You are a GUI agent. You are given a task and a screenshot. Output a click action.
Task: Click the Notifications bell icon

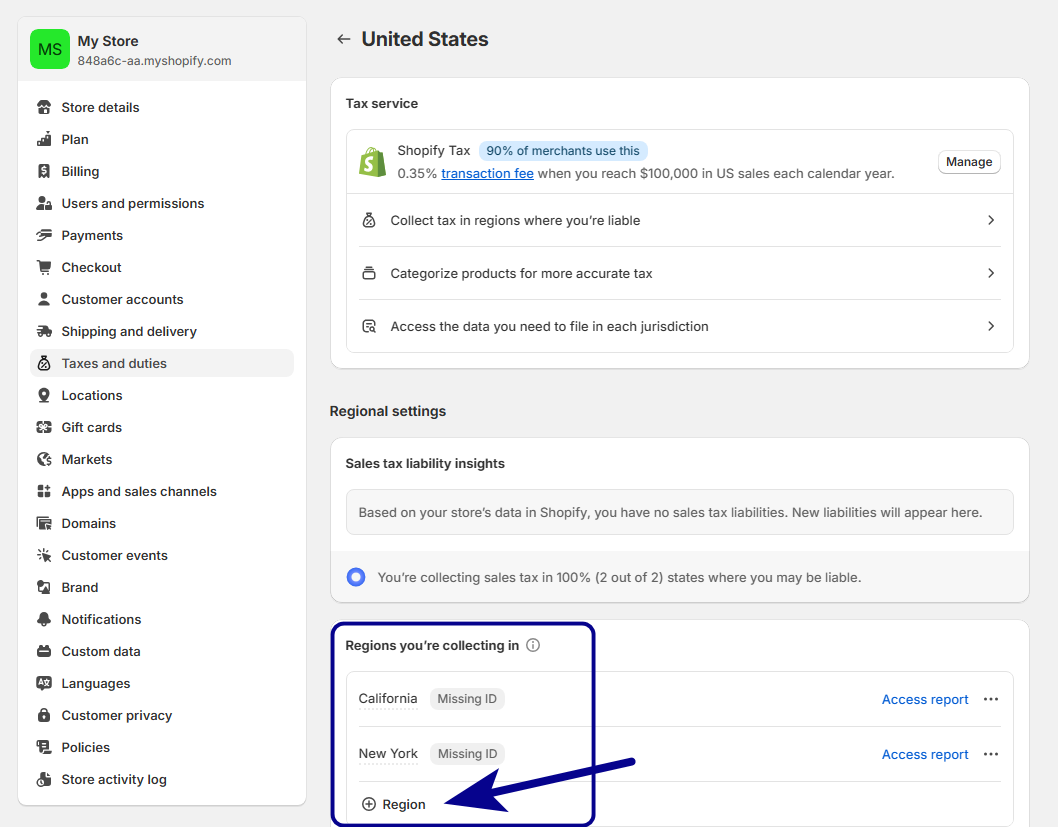click(x=44, y=619)
